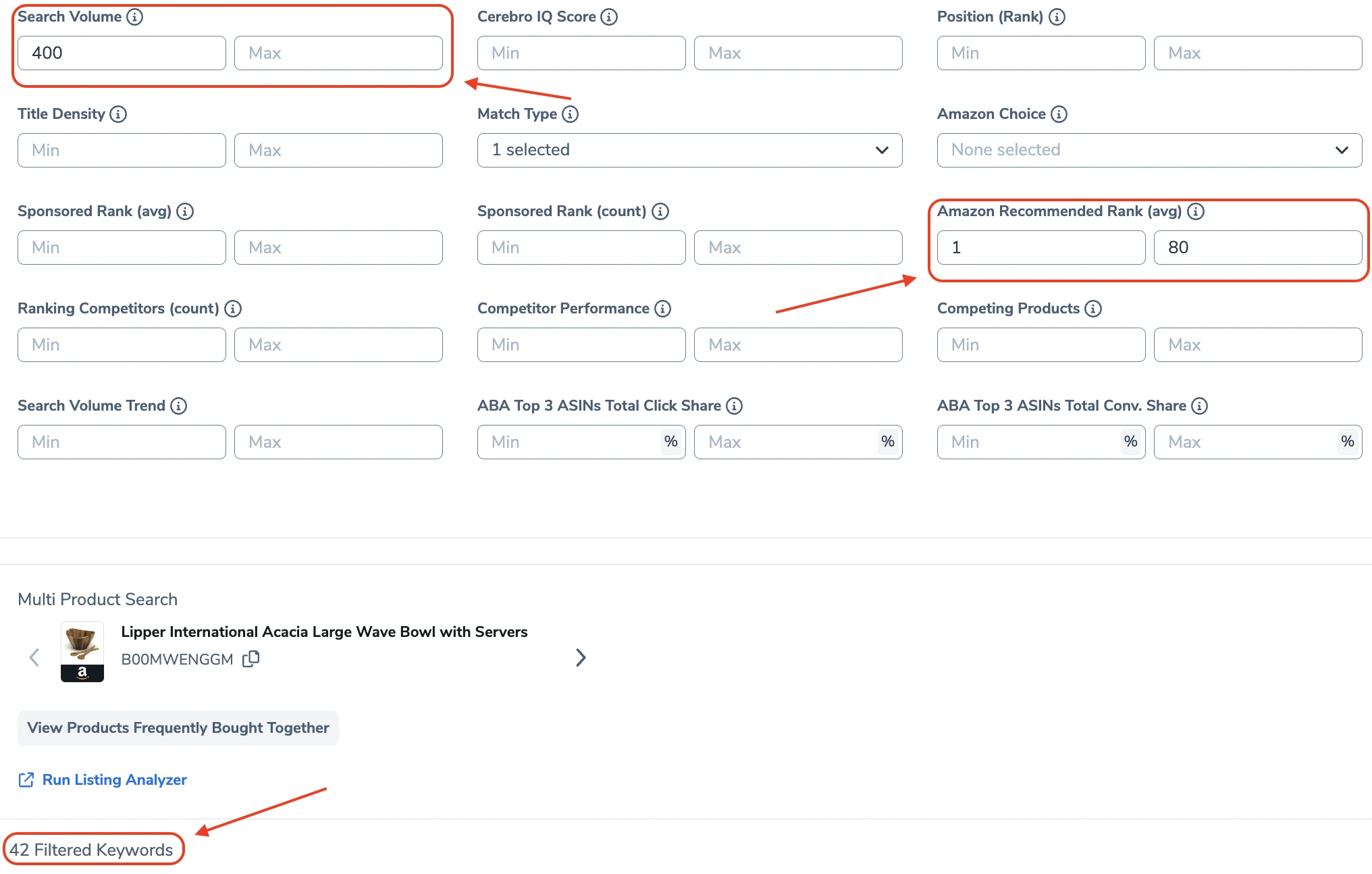The height and width of the screenshot is (874, 1372).
Task: Go to next product with right chevron
Action: point(581,658)
